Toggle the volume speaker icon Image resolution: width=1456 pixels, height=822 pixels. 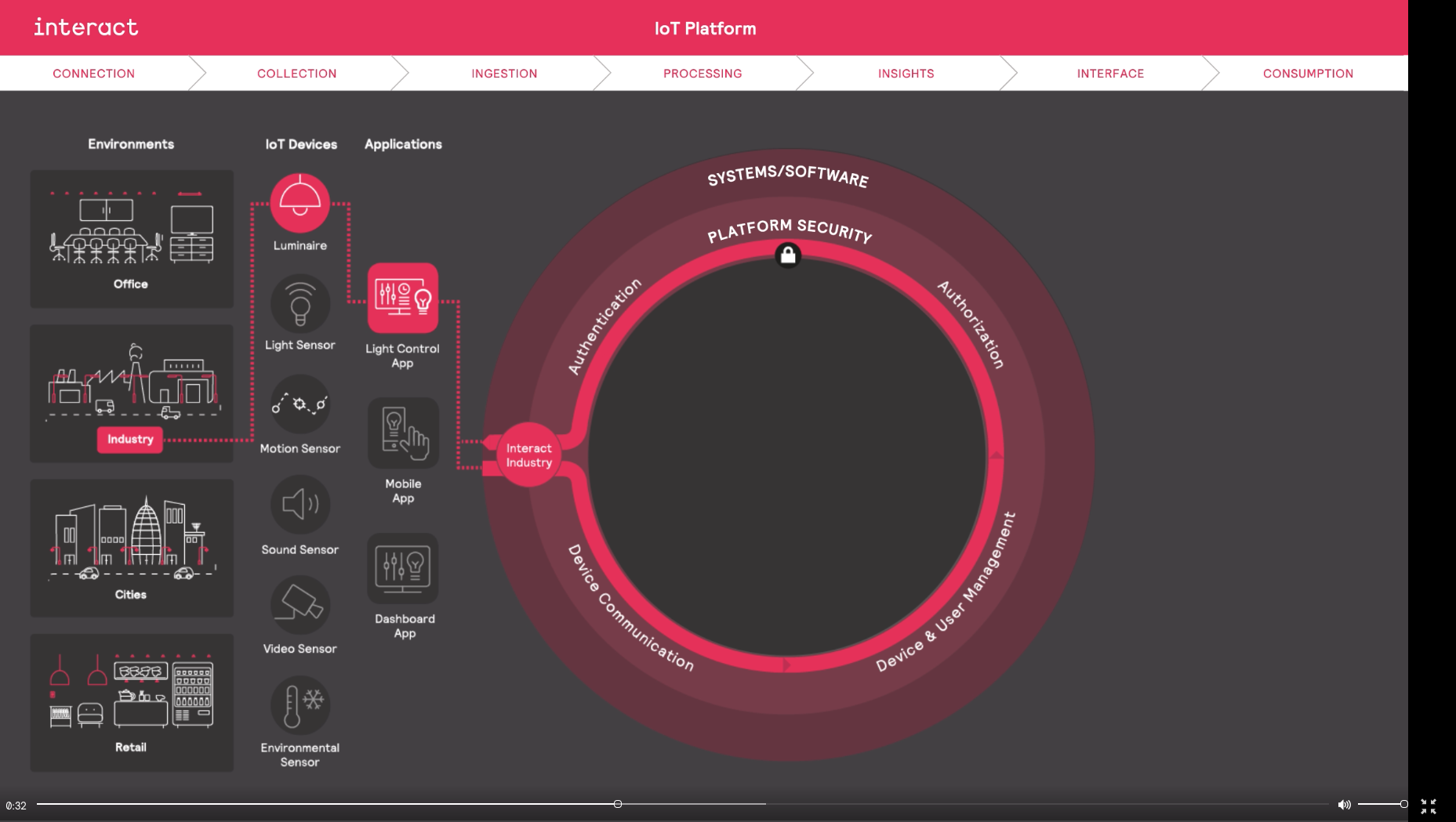pyautogui.click(x=1344, y=805)
